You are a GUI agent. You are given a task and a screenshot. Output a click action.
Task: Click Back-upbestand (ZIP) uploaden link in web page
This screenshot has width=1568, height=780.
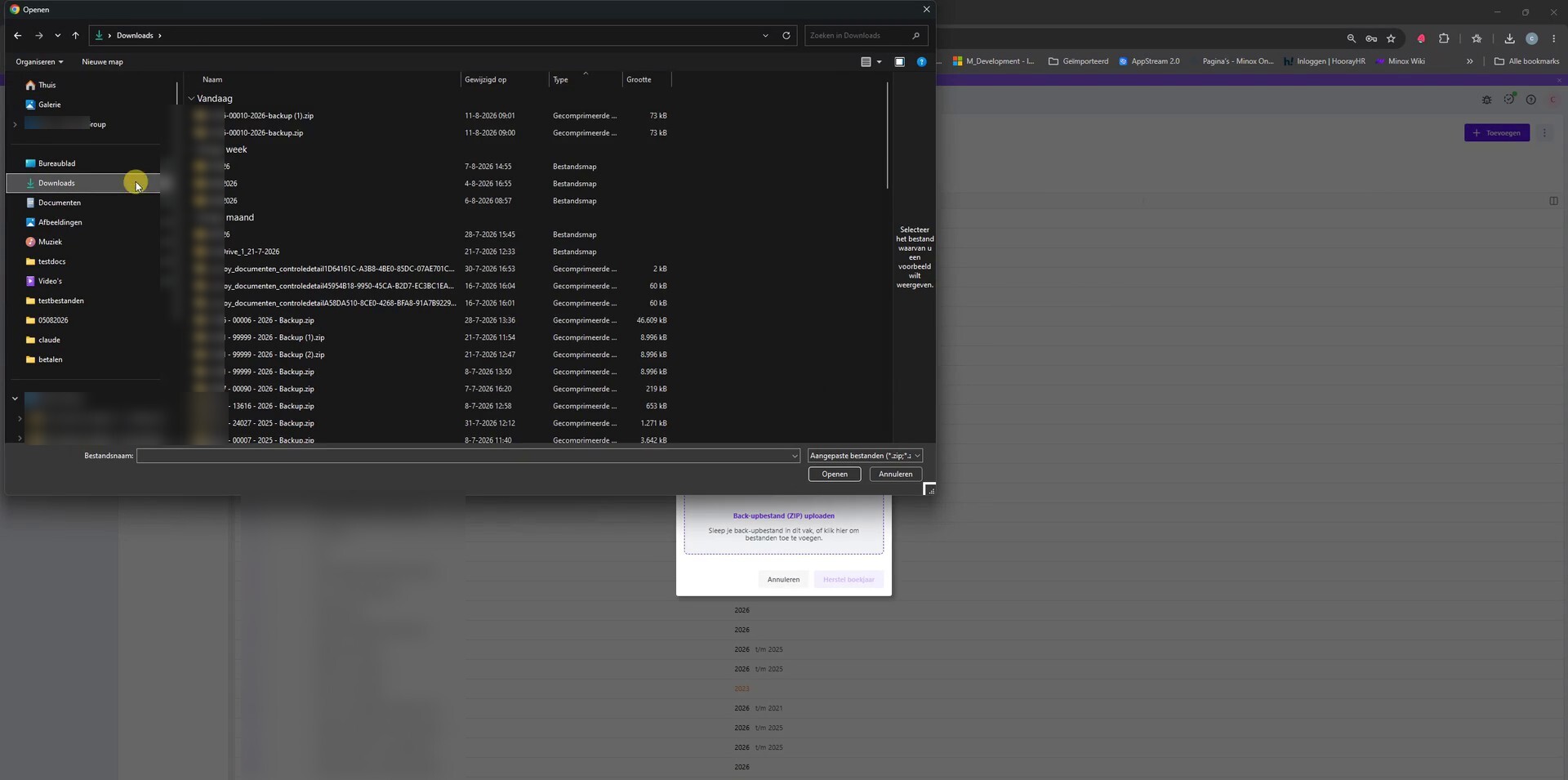tap(784, 516)
